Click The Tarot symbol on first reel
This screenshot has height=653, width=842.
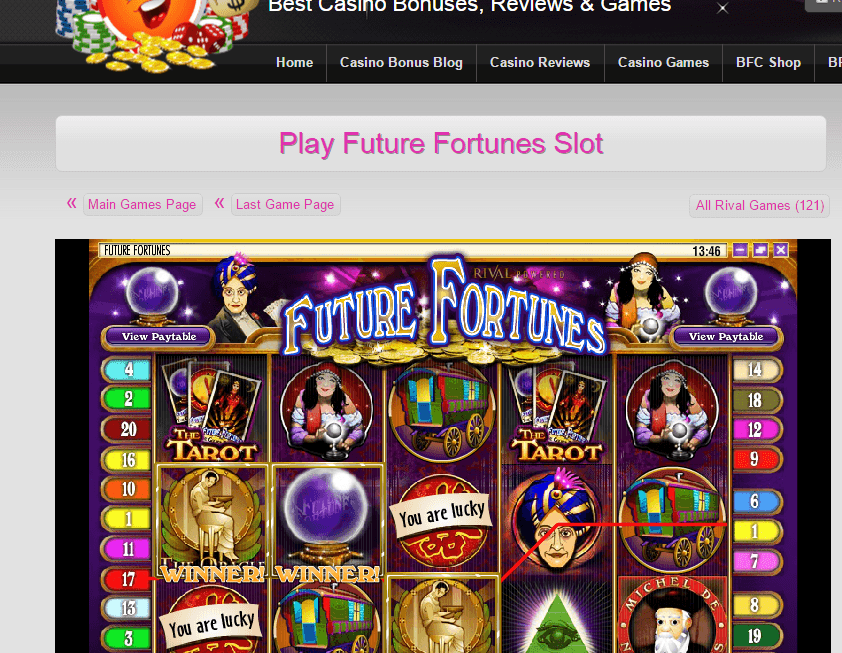click(213, 409)
